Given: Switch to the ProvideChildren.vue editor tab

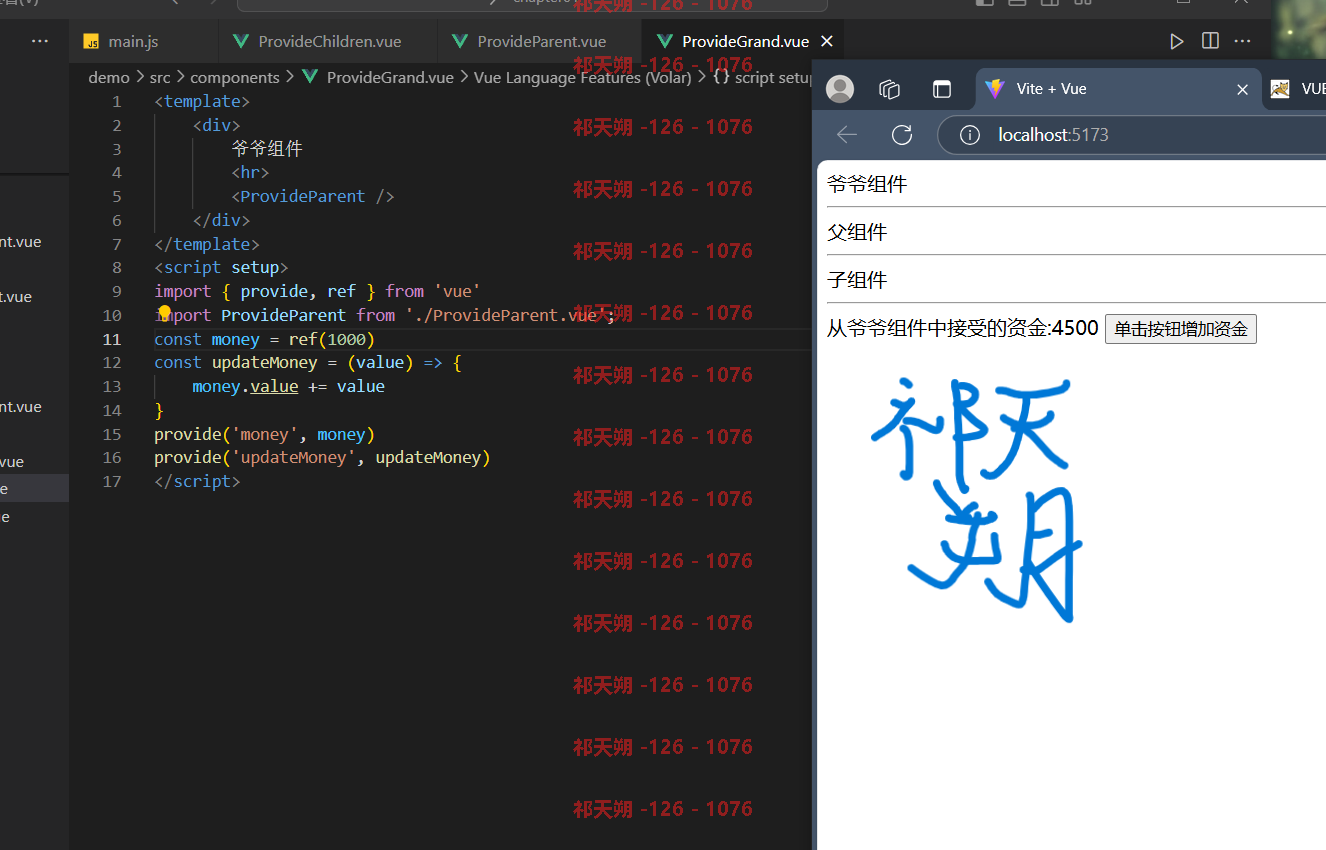Looking at the screenshot, I should tap(328, 41).
